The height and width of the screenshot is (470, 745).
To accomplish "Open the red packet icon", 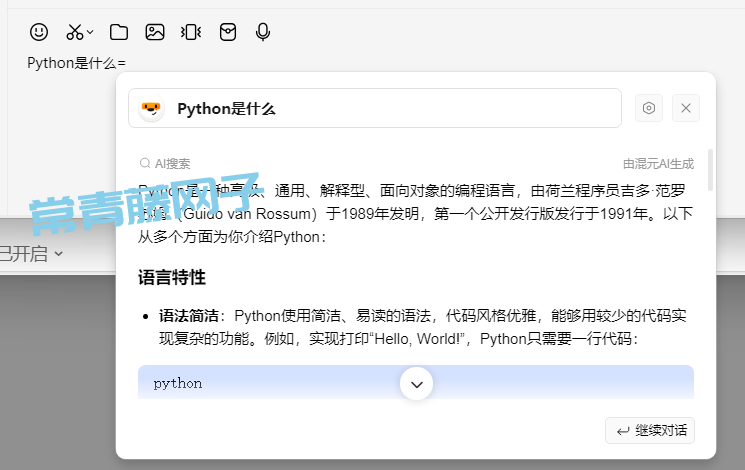I will coord(228,32).
